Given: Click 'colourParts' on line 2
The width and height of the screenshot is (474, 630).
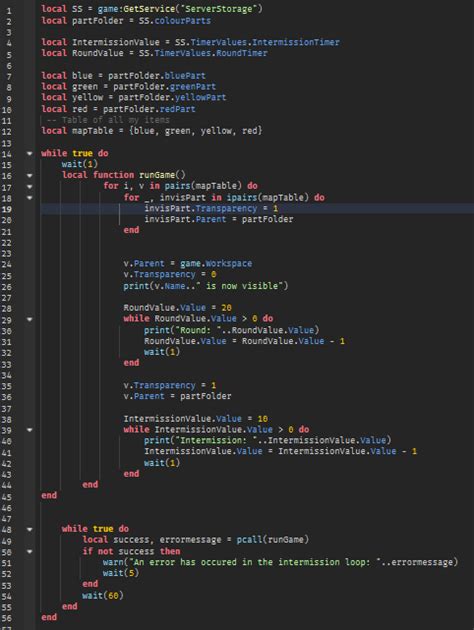Looking at the screenshot, I should coord(182,20).
